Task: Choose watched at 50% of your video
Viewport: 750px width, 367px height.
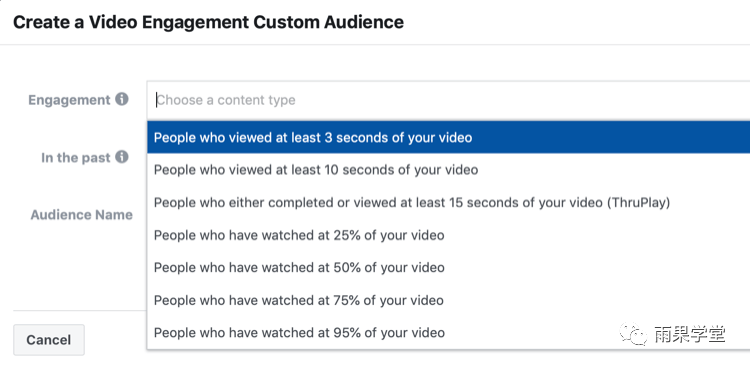Action: [x=448, y=267]
